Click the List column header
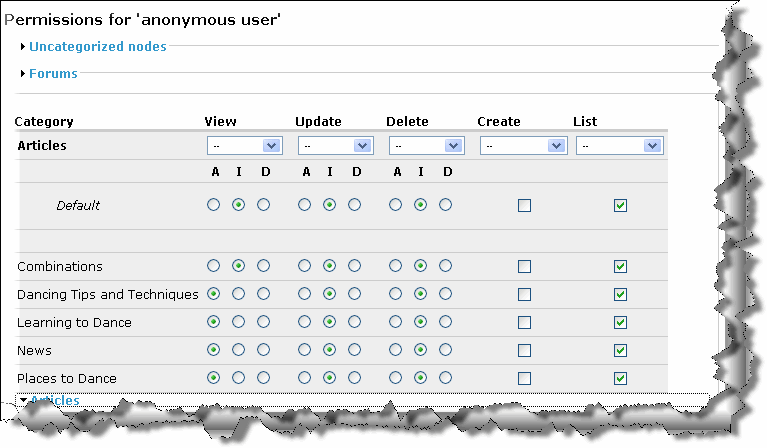 [x=586, y=122]
